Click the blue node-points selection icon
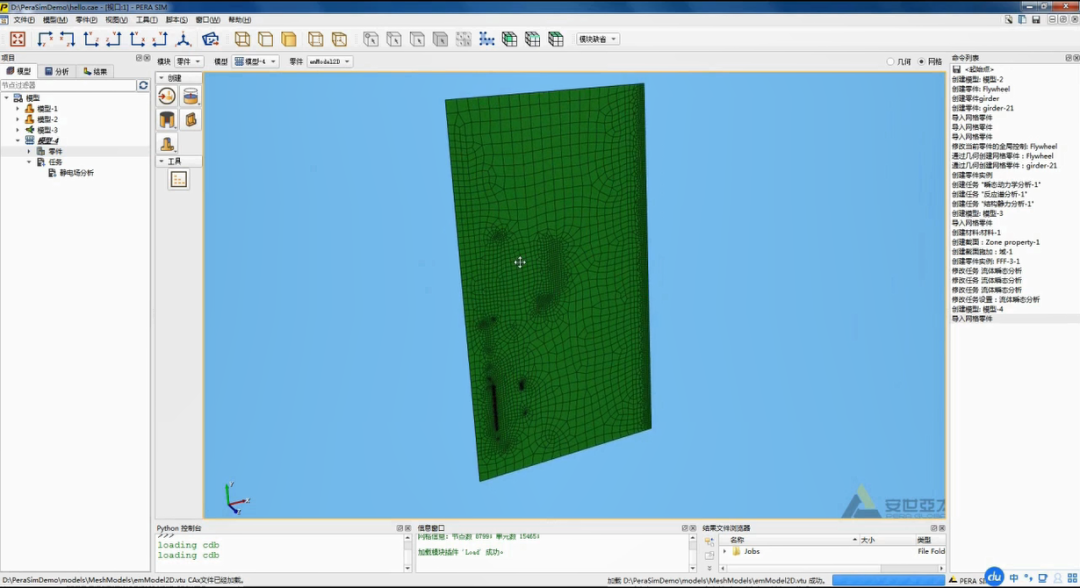This screenshot has width=1080, height=588. tap(486, 39)
